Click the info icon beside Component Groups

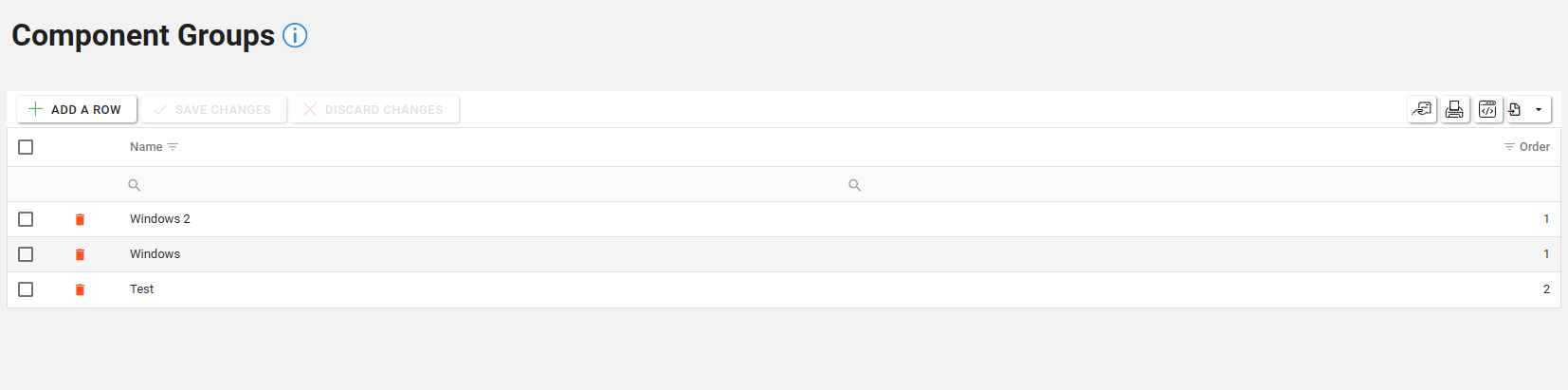(x=295, y=36)
